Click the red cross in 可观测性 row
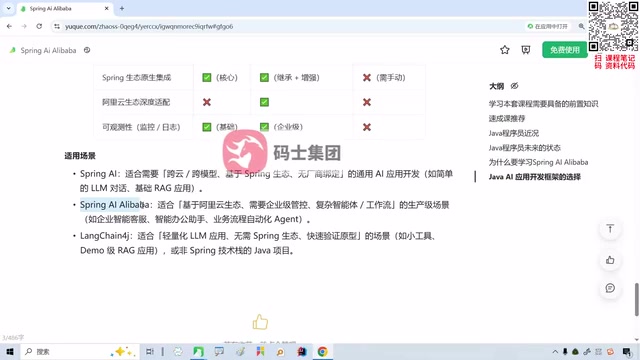 [x=367, y=127]
